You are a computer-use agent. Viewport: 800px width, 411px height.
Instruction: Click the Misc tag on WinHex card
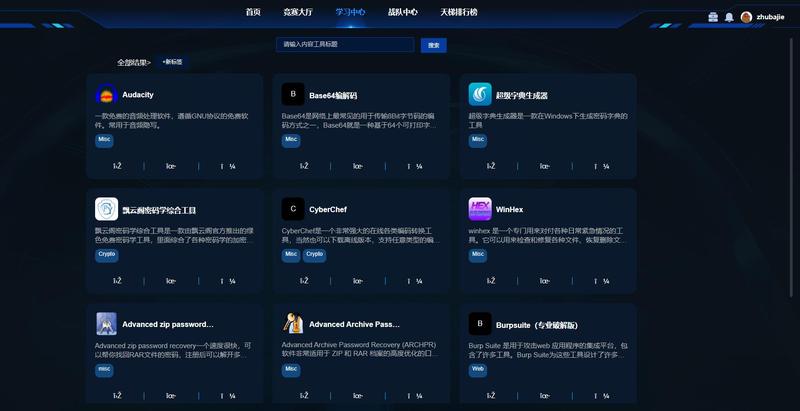478,254
